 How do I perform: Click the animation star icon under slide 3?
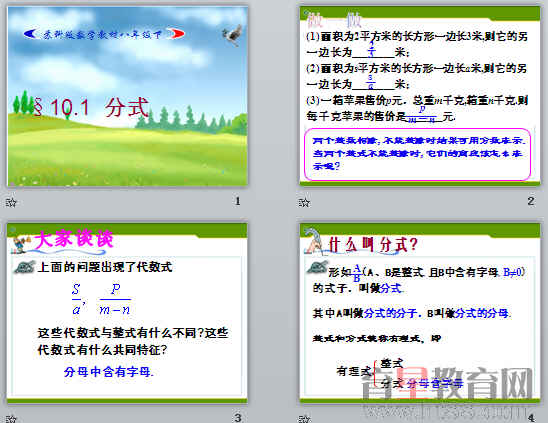[x=11, y=418]
